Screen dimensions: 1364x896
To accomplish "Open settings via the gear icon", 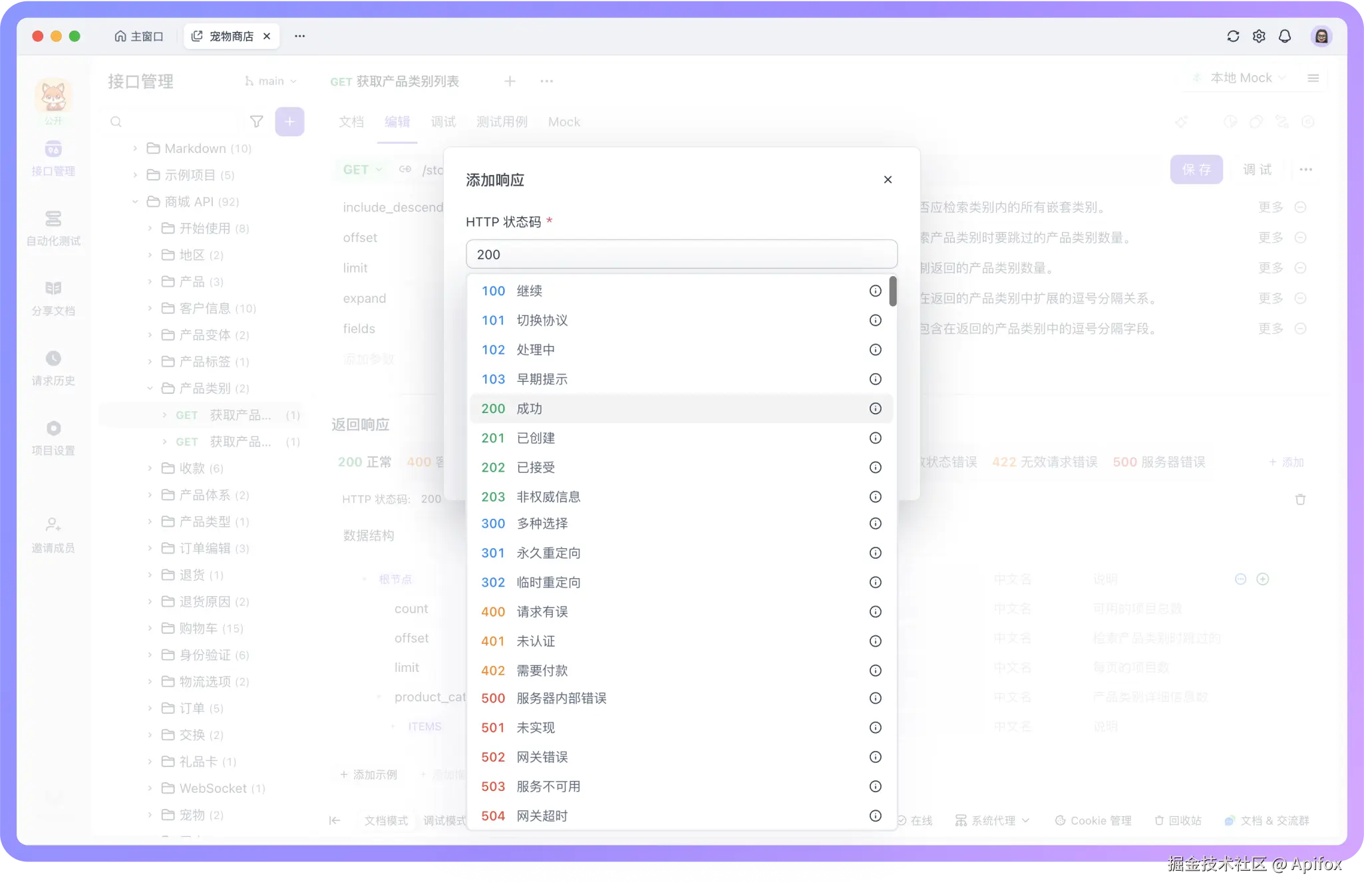I will 1259,36.
